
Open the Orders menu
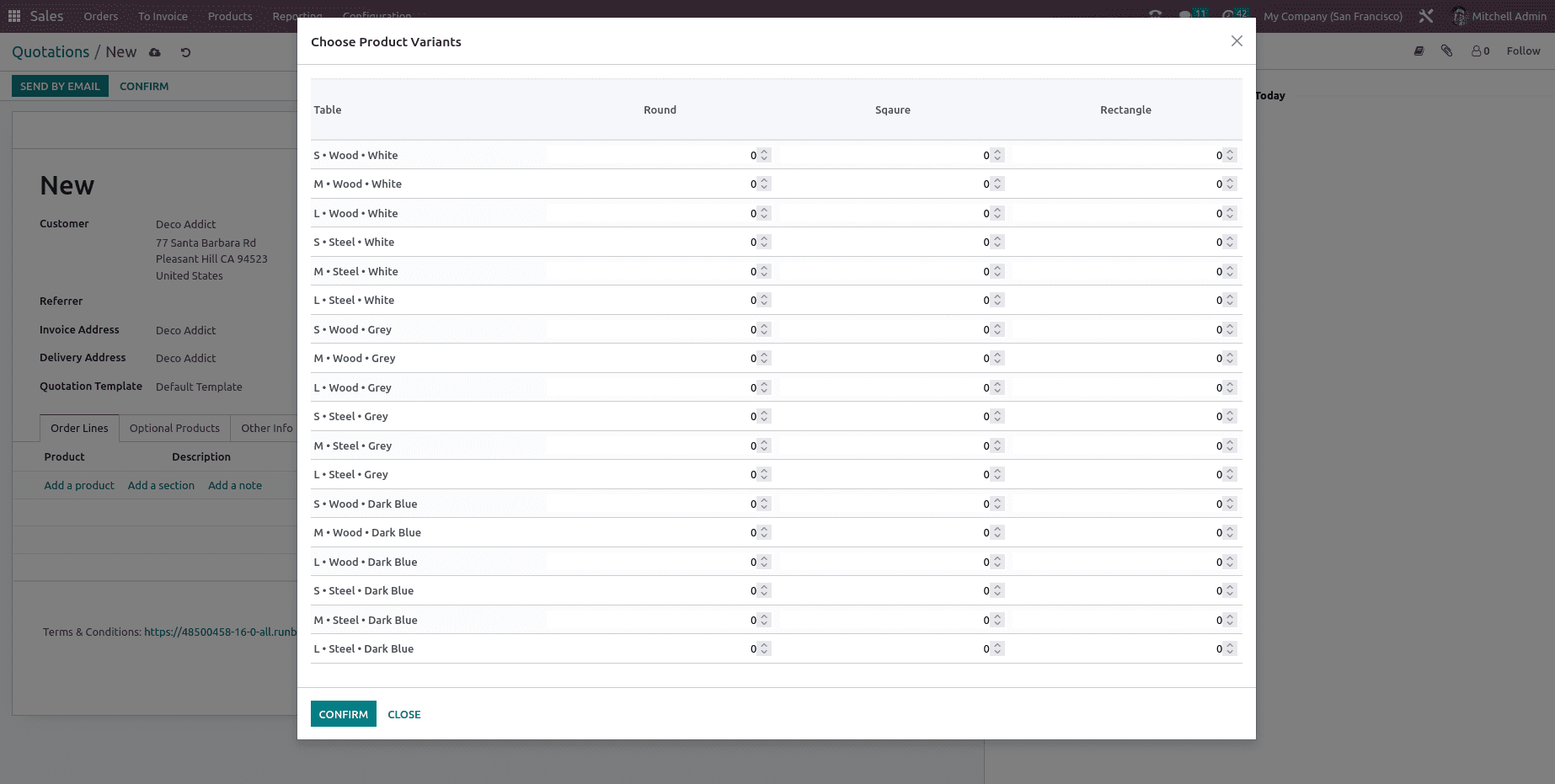click(x=100, y=16)
